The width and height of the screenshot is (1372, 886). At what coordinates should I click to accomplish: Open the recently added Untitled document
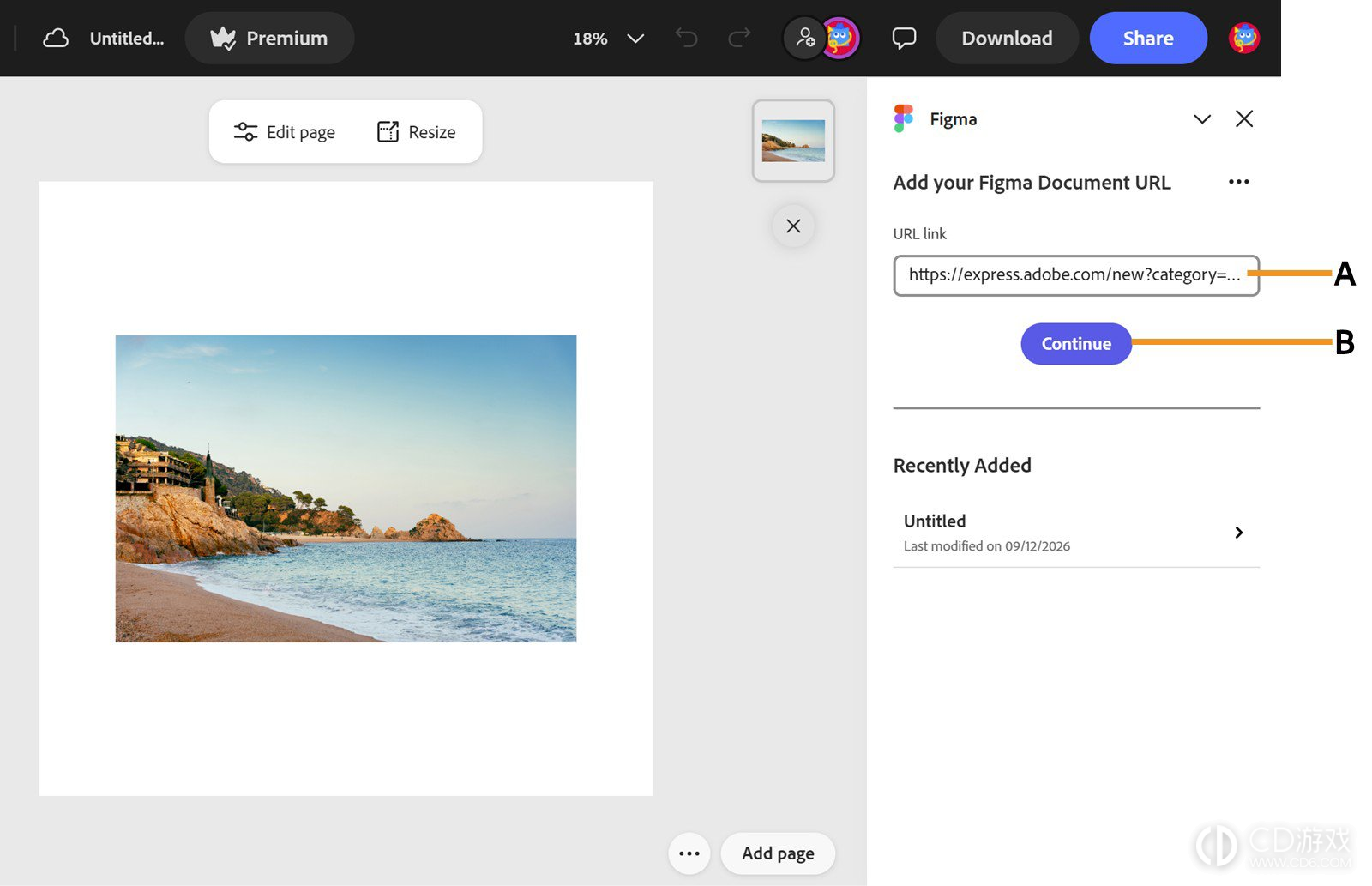coord(1076,533)
